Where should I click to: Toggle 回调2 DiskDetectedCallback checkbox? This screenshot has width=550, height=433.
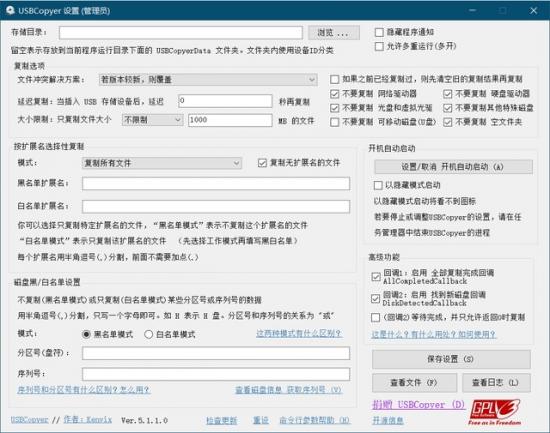coord(375,299)
